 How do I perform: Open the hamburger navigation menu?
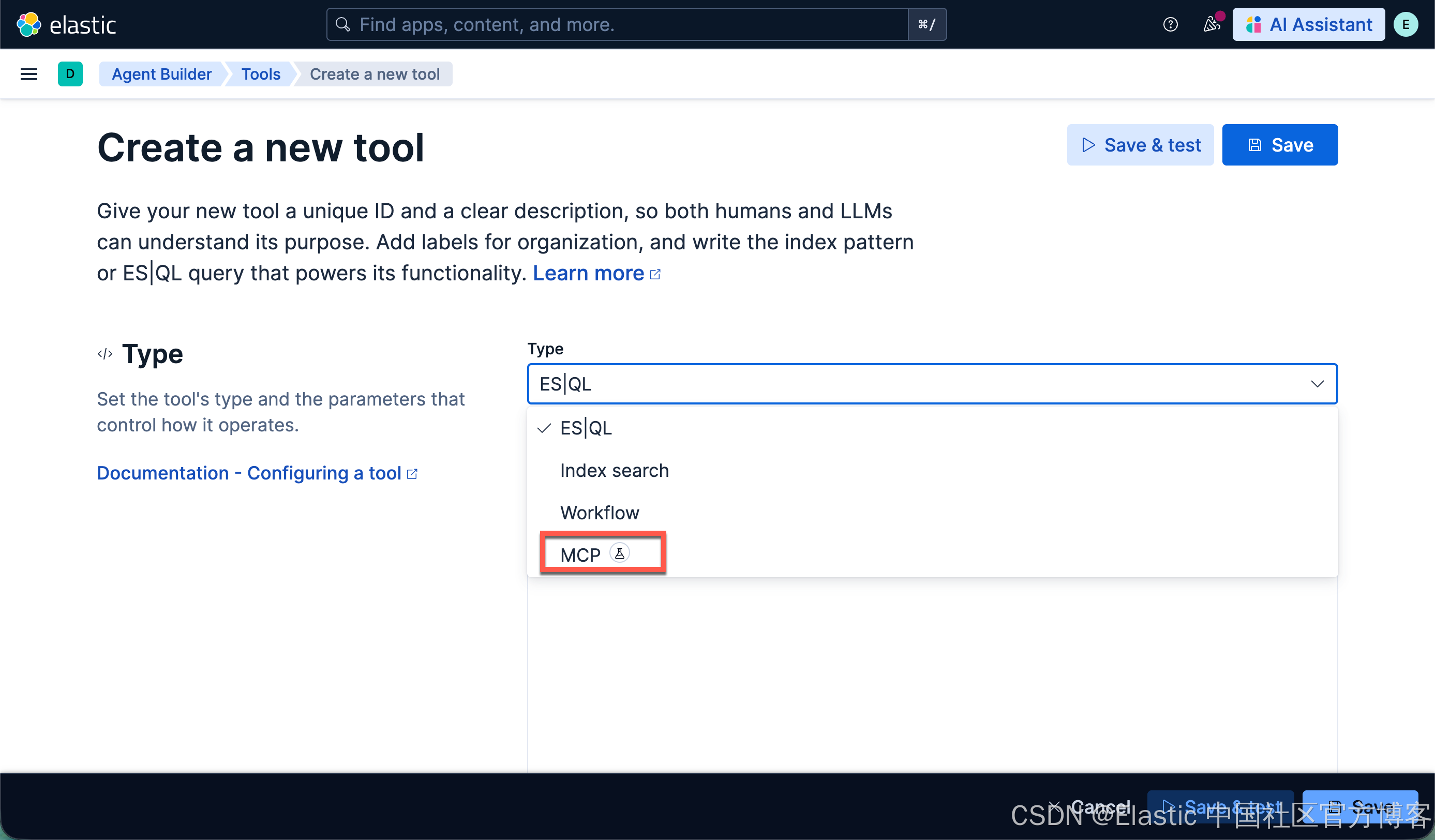(28, 74)
